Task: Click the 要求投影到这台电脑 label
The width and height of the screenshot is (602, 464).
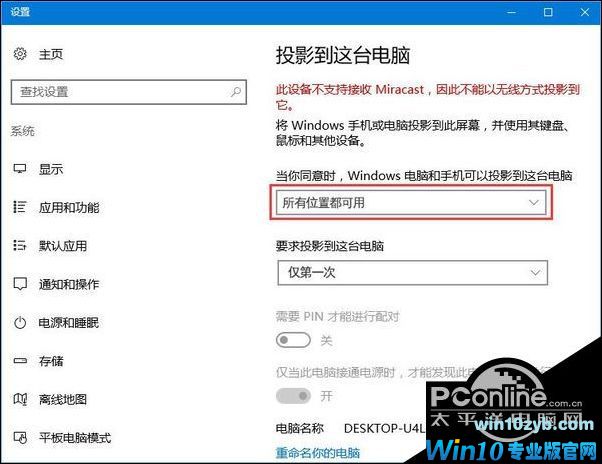Action: click(x=330, y=246)
